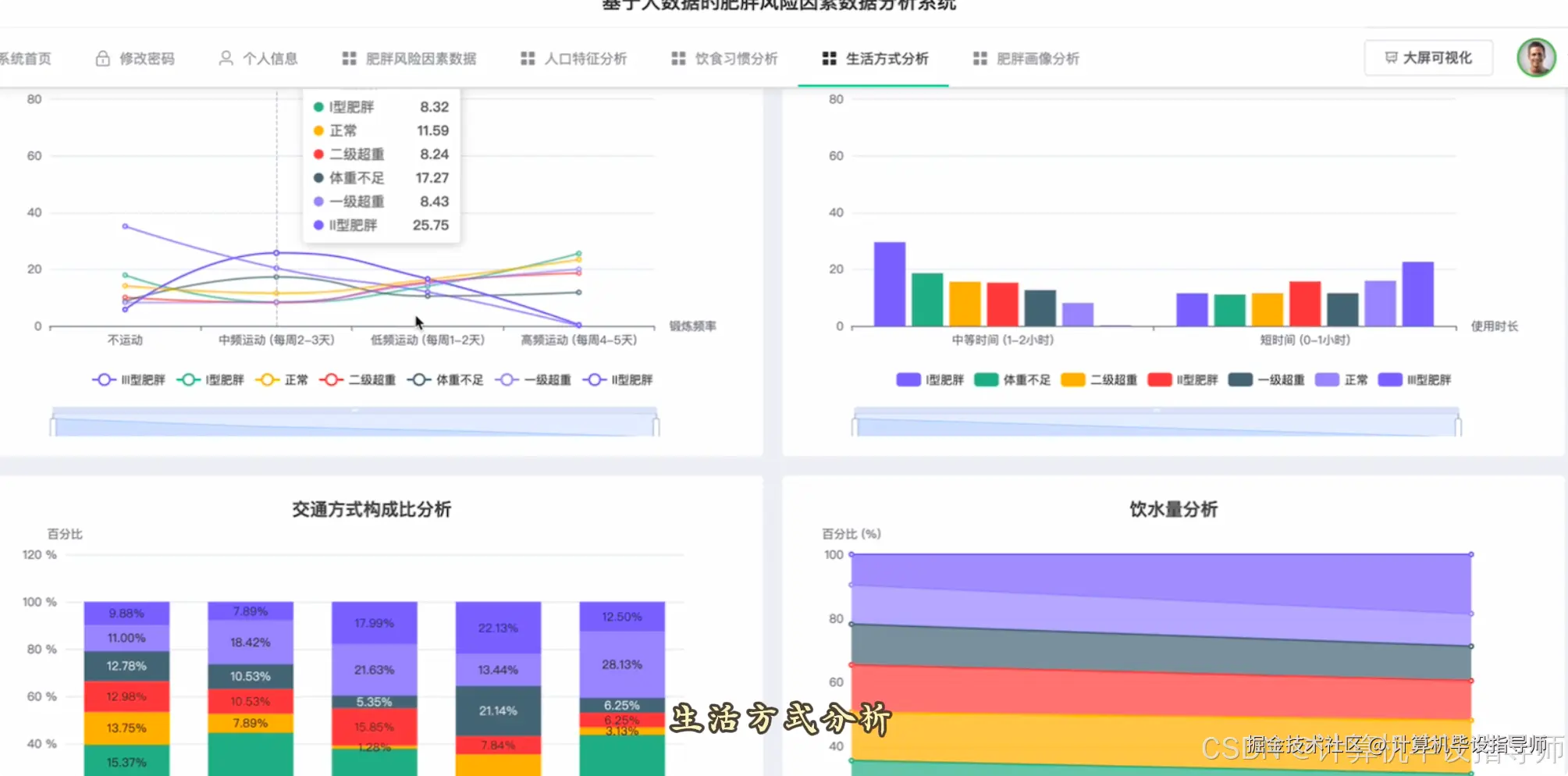Select the active 生活方式分析 tab
The image size is (1568, 776).
(875, 59)
